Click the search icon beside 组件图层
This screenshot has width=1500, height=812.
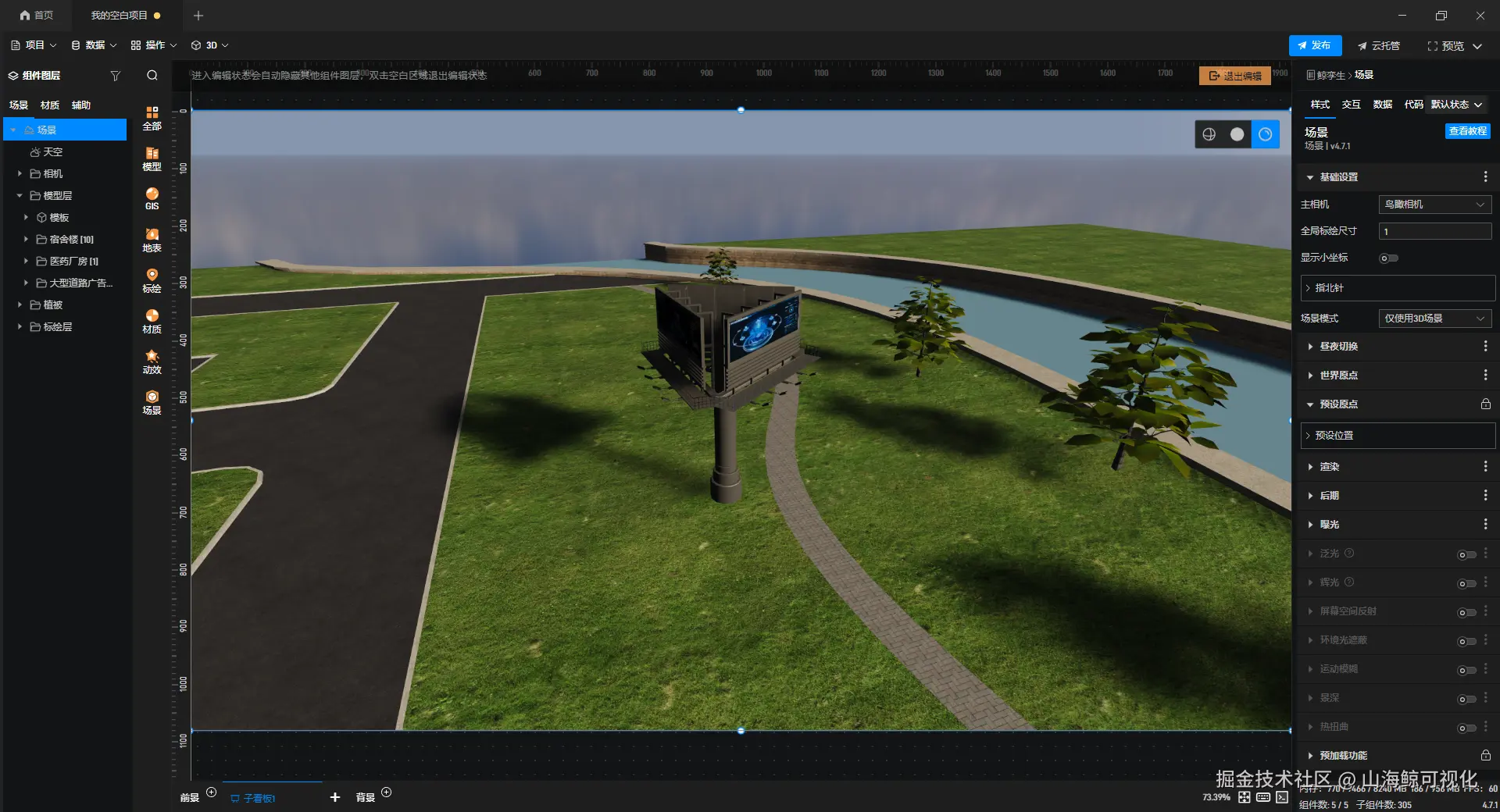tap(152, 76)
